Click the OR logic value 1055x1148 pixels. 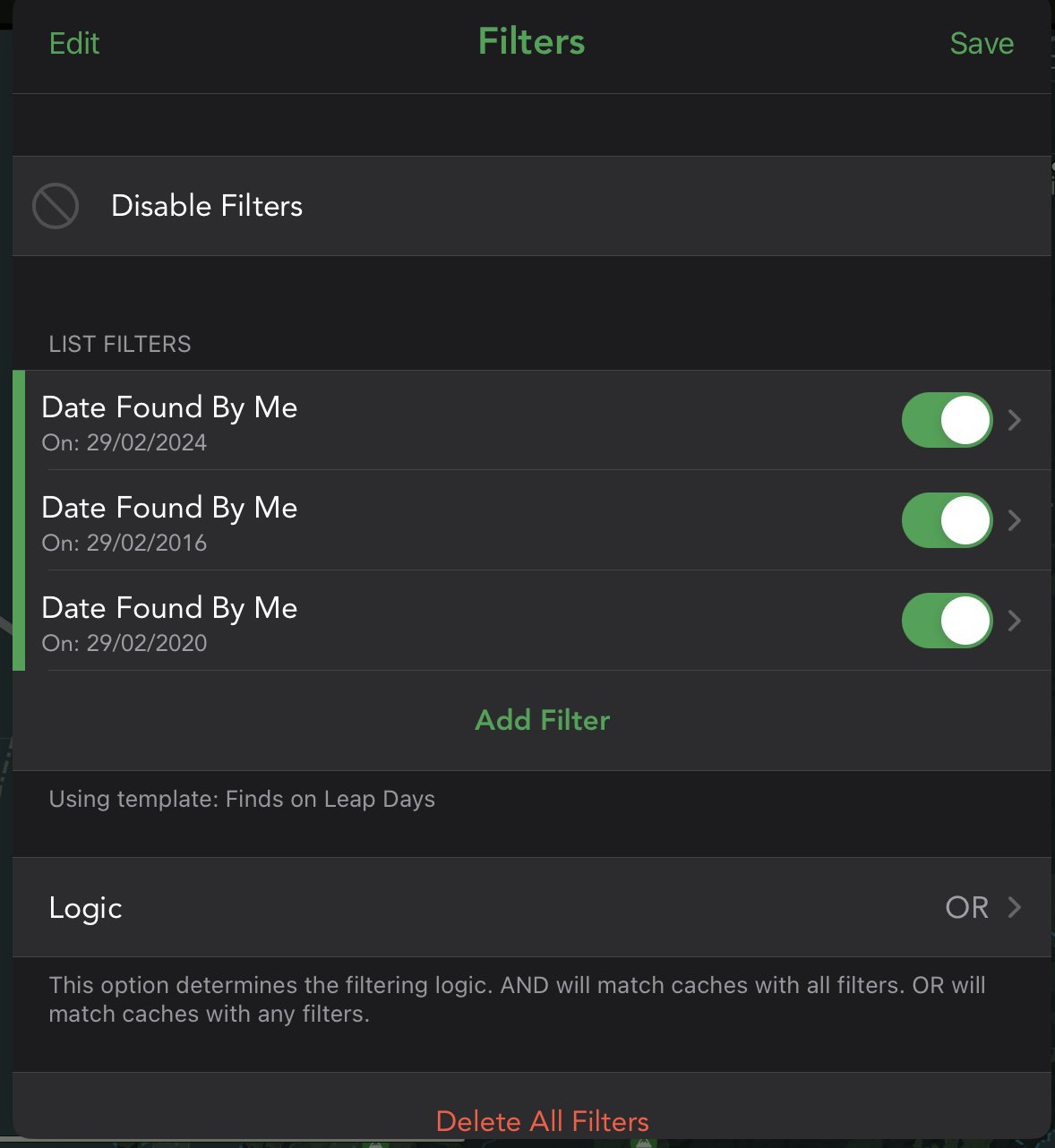point(966,907)
